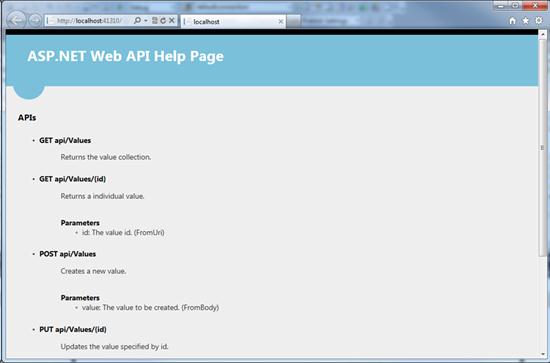
Task: Open a new tab beside localhost tab
Action: point(294,21)
